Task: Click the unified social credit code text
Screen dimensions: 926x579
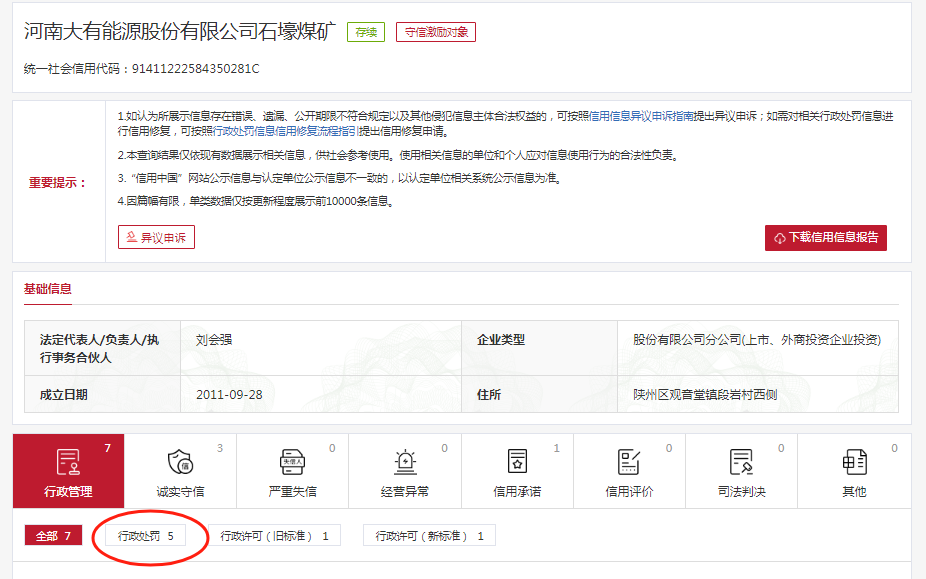Action: tap(142, 69)
